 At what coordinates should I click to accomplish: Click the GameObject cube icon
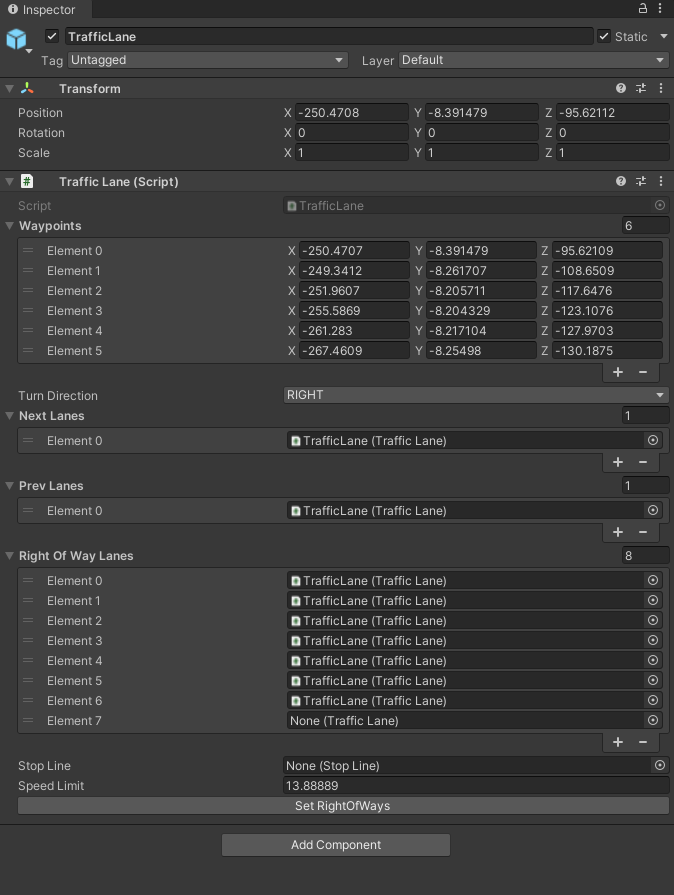coord(17,40)
